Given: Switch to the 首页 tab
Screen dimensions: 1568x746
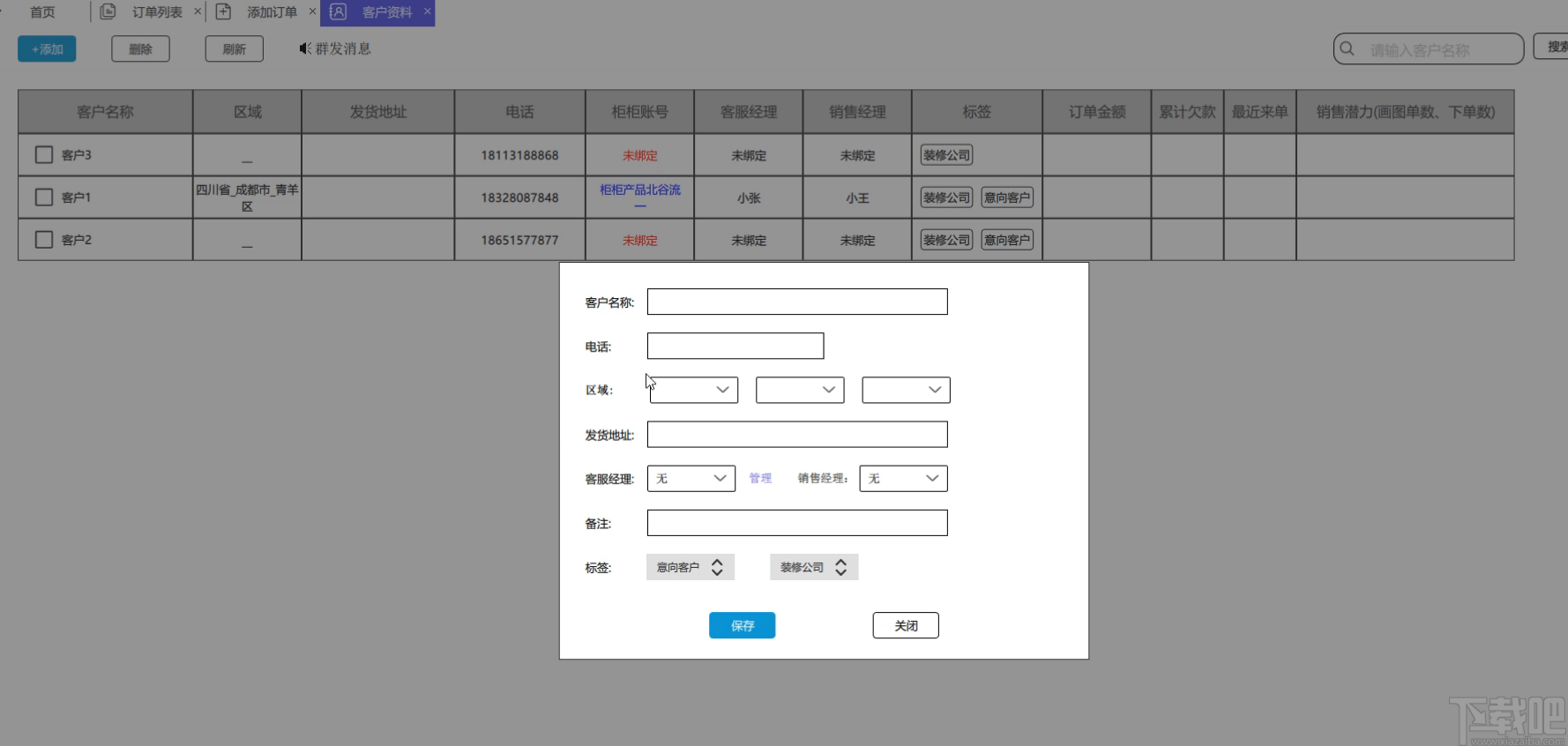Looking at the screenshot, I should [42, 12].
